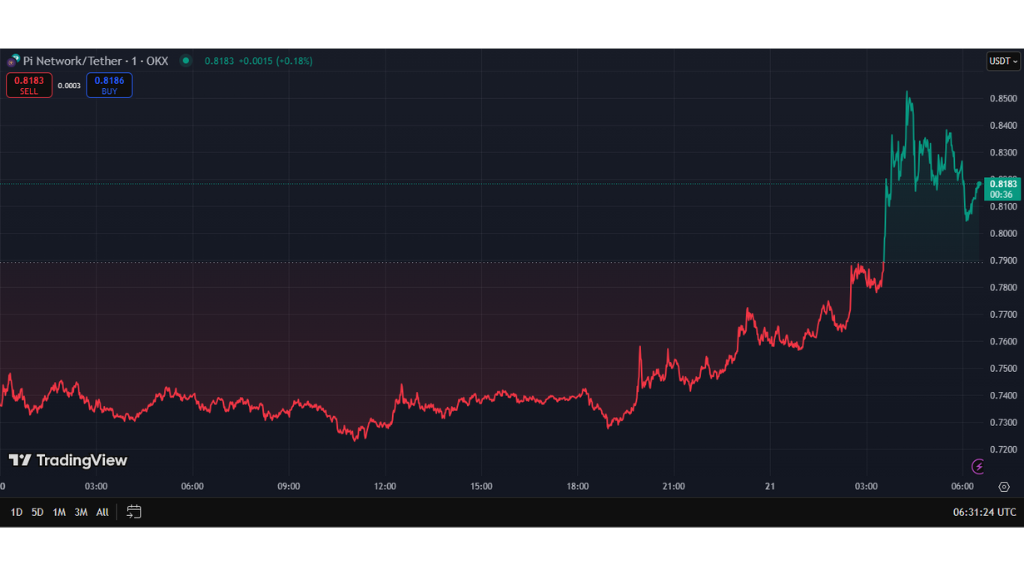Click the TradingView logo
This screenshot has height=576, width=1024.
pyautogui.click(x=68, y=460)
